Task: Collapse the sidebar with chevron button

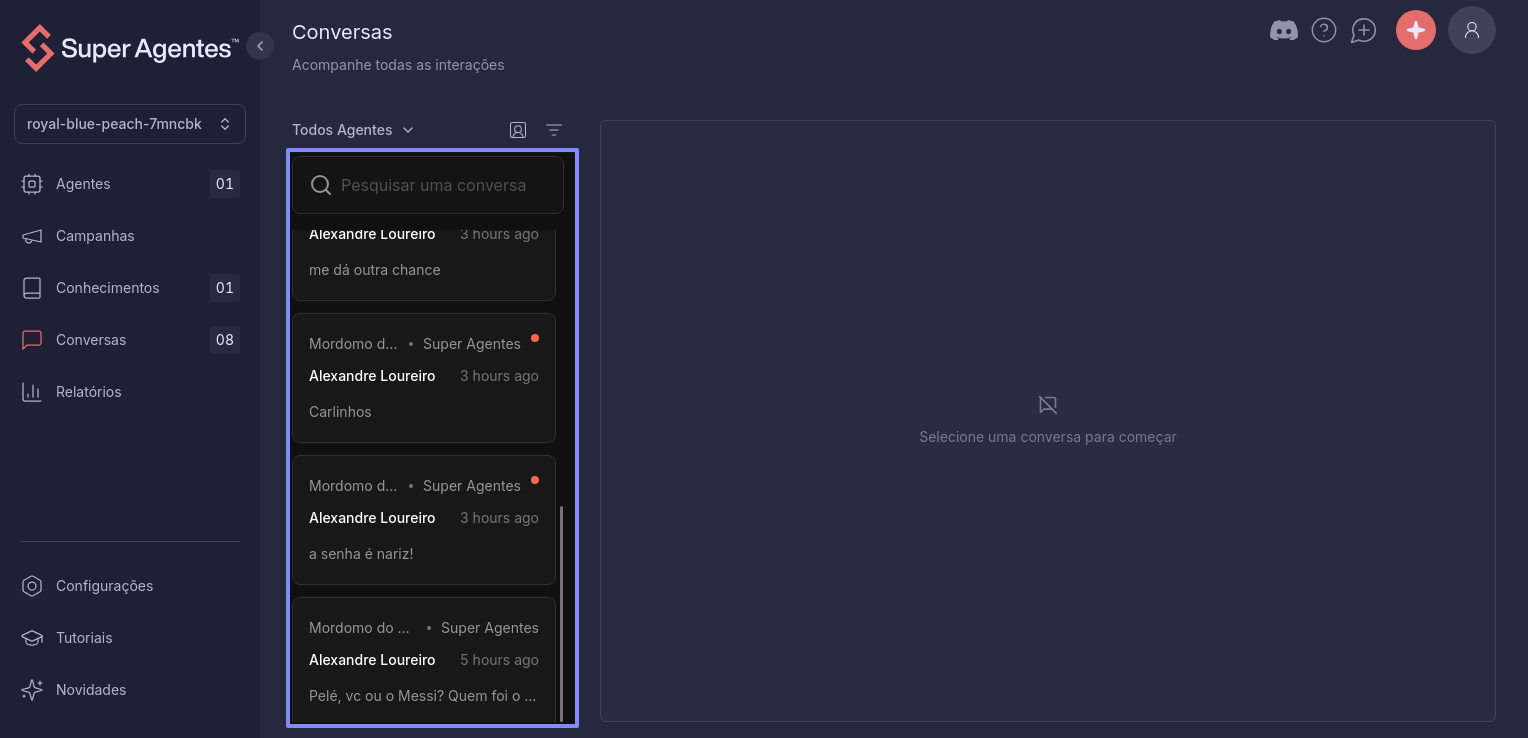Action: tap(260, 46)
